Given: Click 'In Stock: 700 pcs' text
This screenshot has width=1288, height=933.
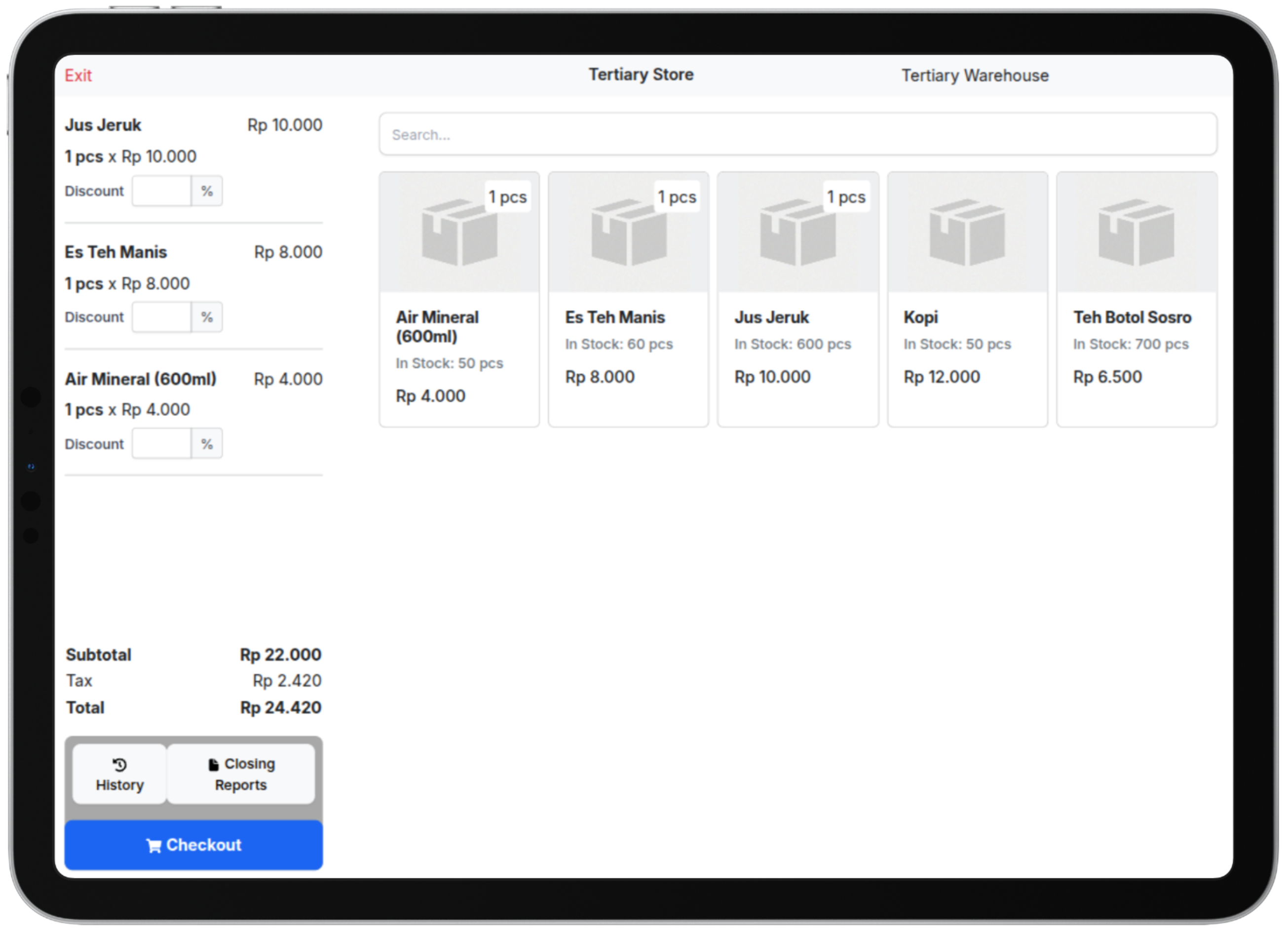Looking at the screenshot, I should [x=1131, y=345].
